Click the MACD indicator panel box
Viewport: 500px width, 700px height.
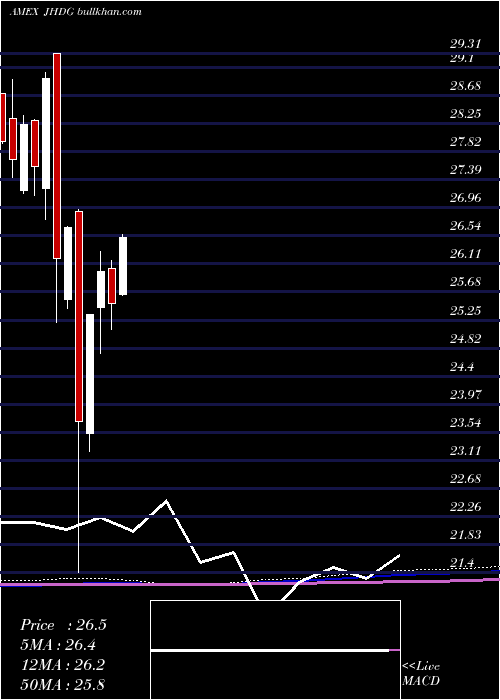(x=275, y=650)
